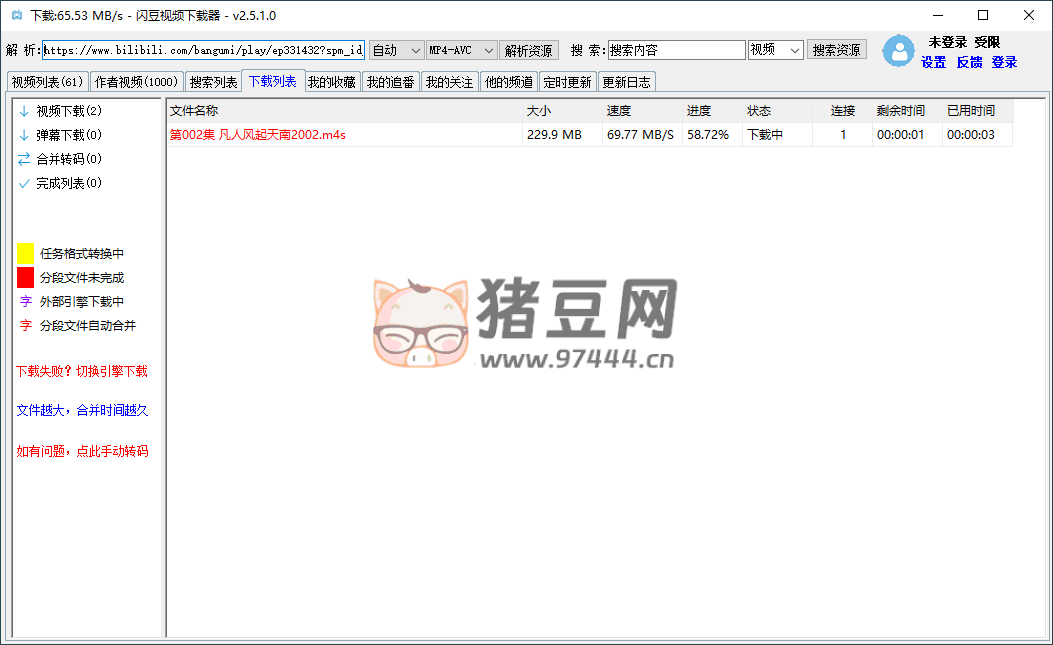Click the completed list checkmark icon
Screen dimensions: 1053x645
(x=24, y=183)
